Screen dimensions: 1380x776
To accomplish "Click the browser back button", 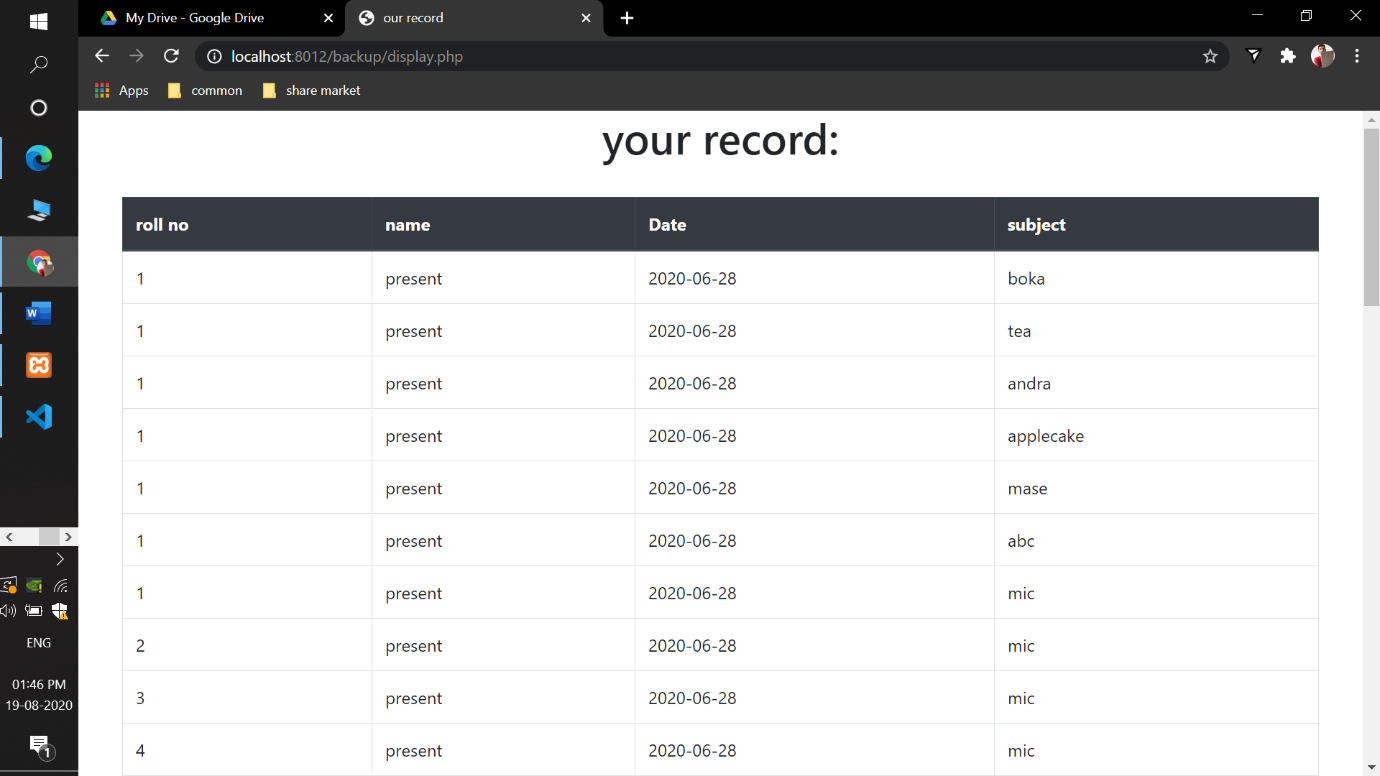I will pyautogui.click(x=101, y=56).
